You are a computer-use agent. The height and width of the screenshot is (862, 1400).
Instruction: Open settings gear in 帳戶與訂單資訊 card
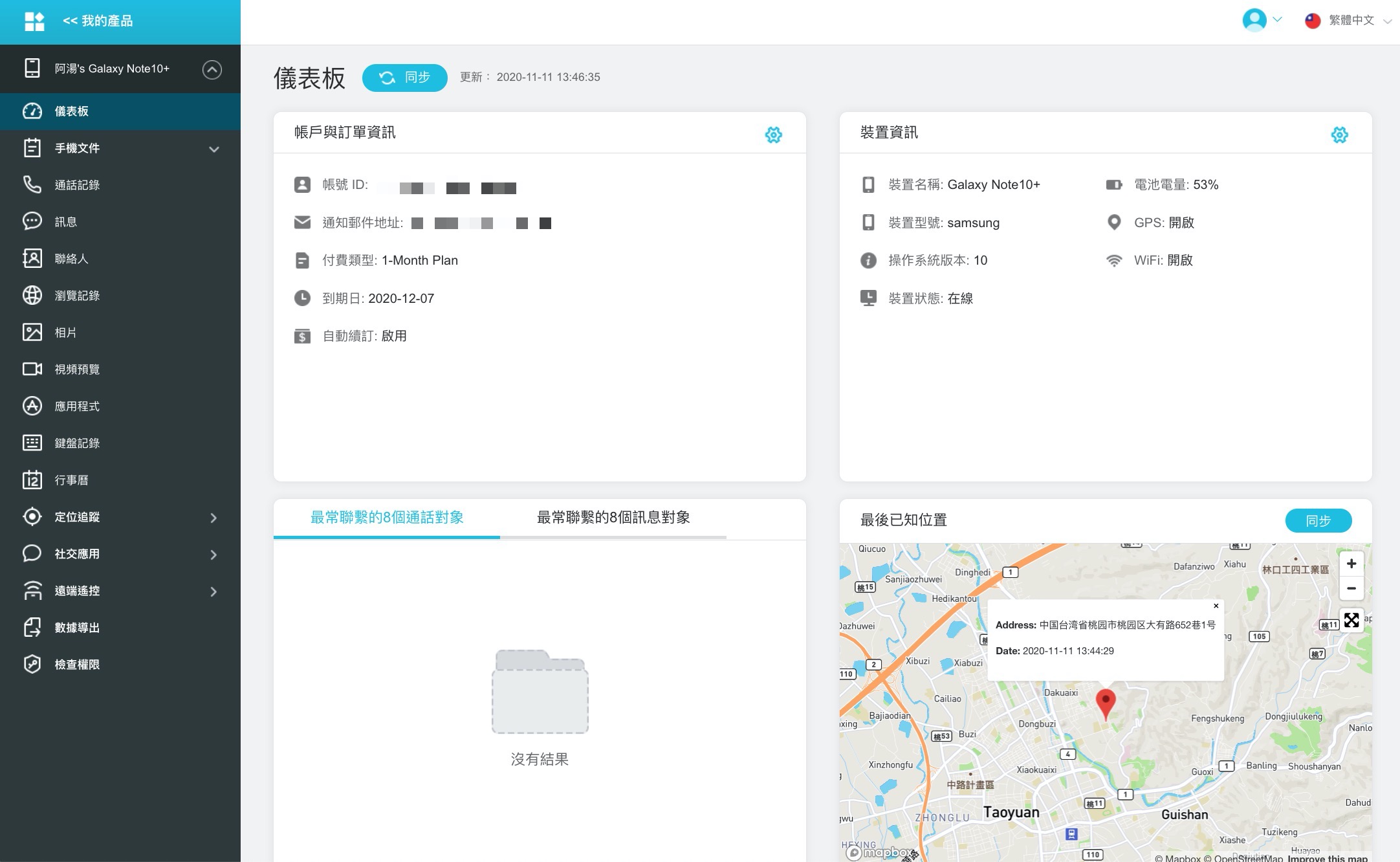pyautogui.click(x=773, y=135)
